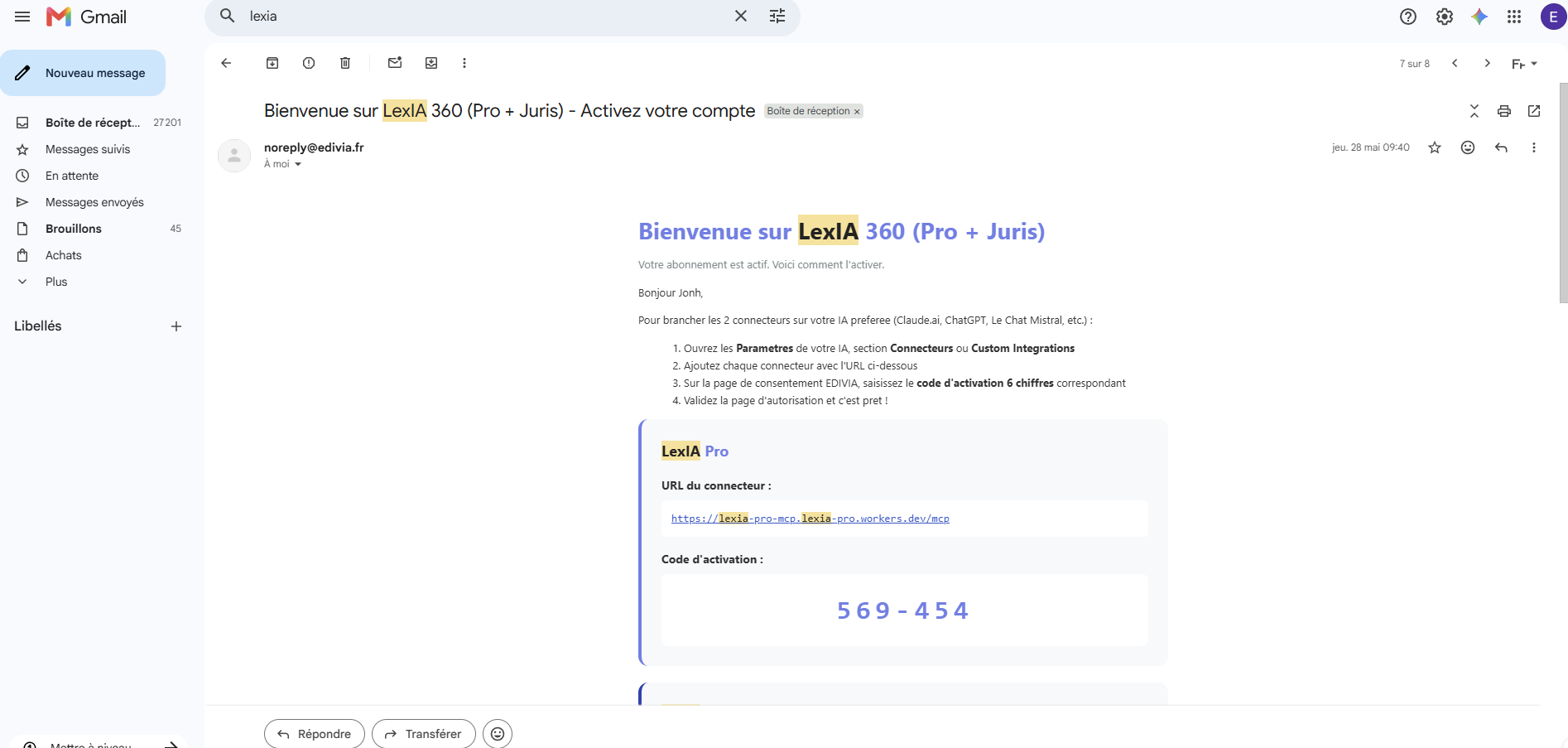The width and height of the screenshot is (1568, 748).
Task: Create new label plus icon
Action: [x=176, y=326]
